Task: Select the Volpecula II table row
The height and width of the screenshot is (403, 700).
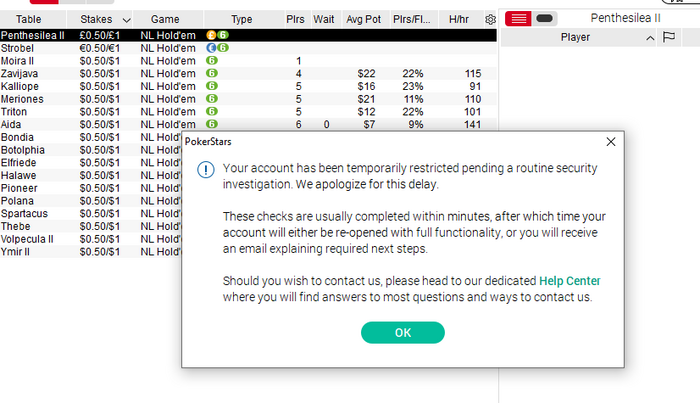Action: (x=91, y=239)
